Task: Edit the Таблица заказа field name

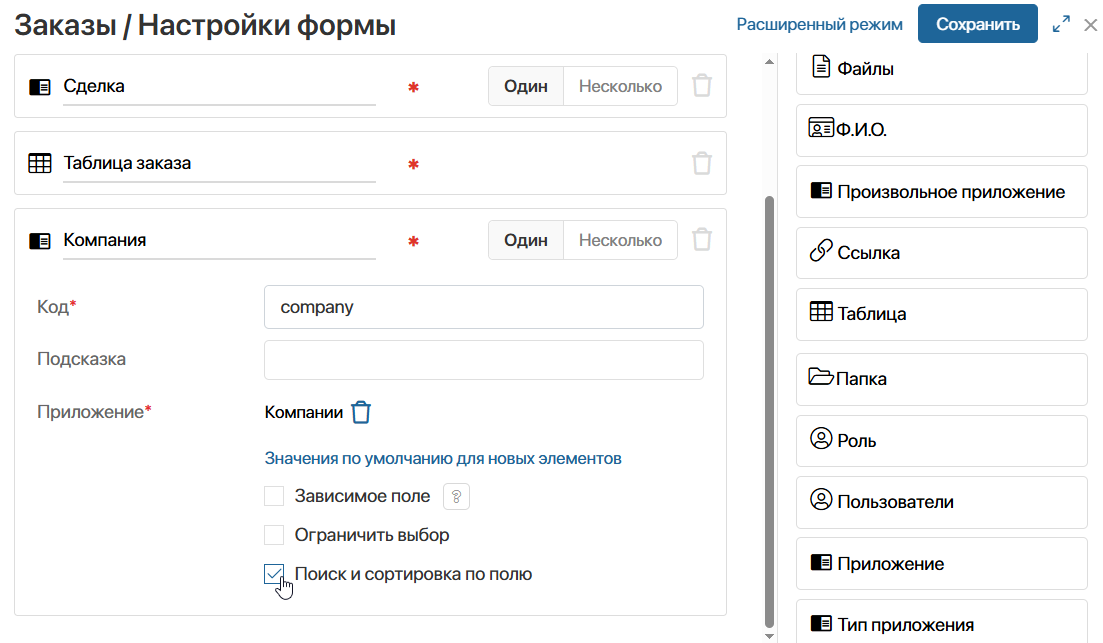Action: pos(219,164)
